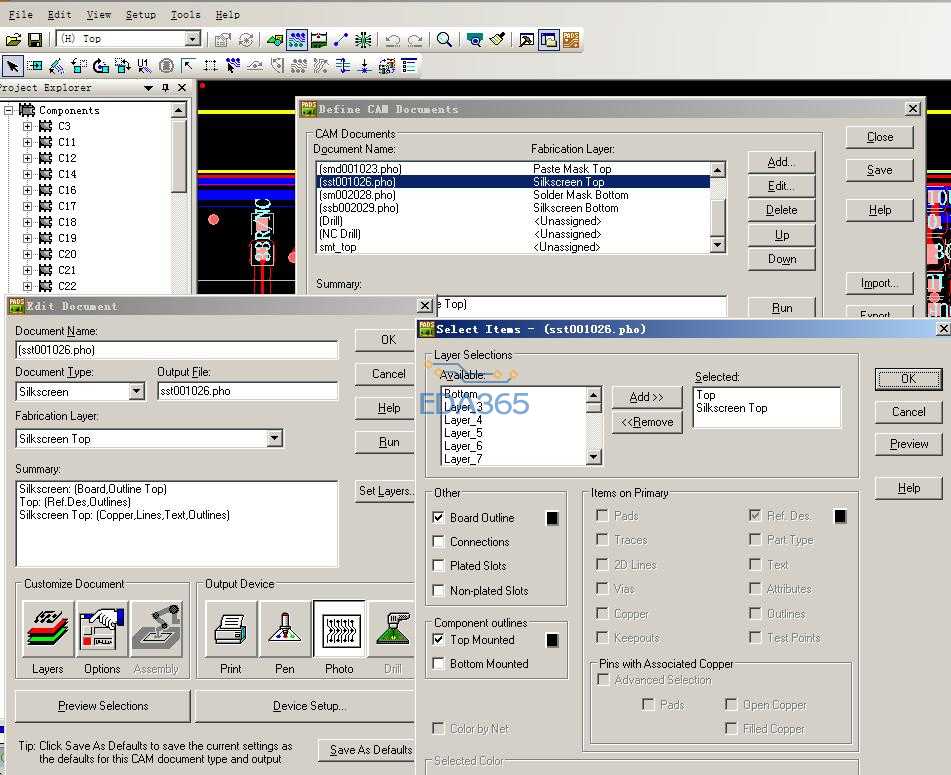Select the Pen output device
The image size is (951, 775).
click(x=285, y=629)
